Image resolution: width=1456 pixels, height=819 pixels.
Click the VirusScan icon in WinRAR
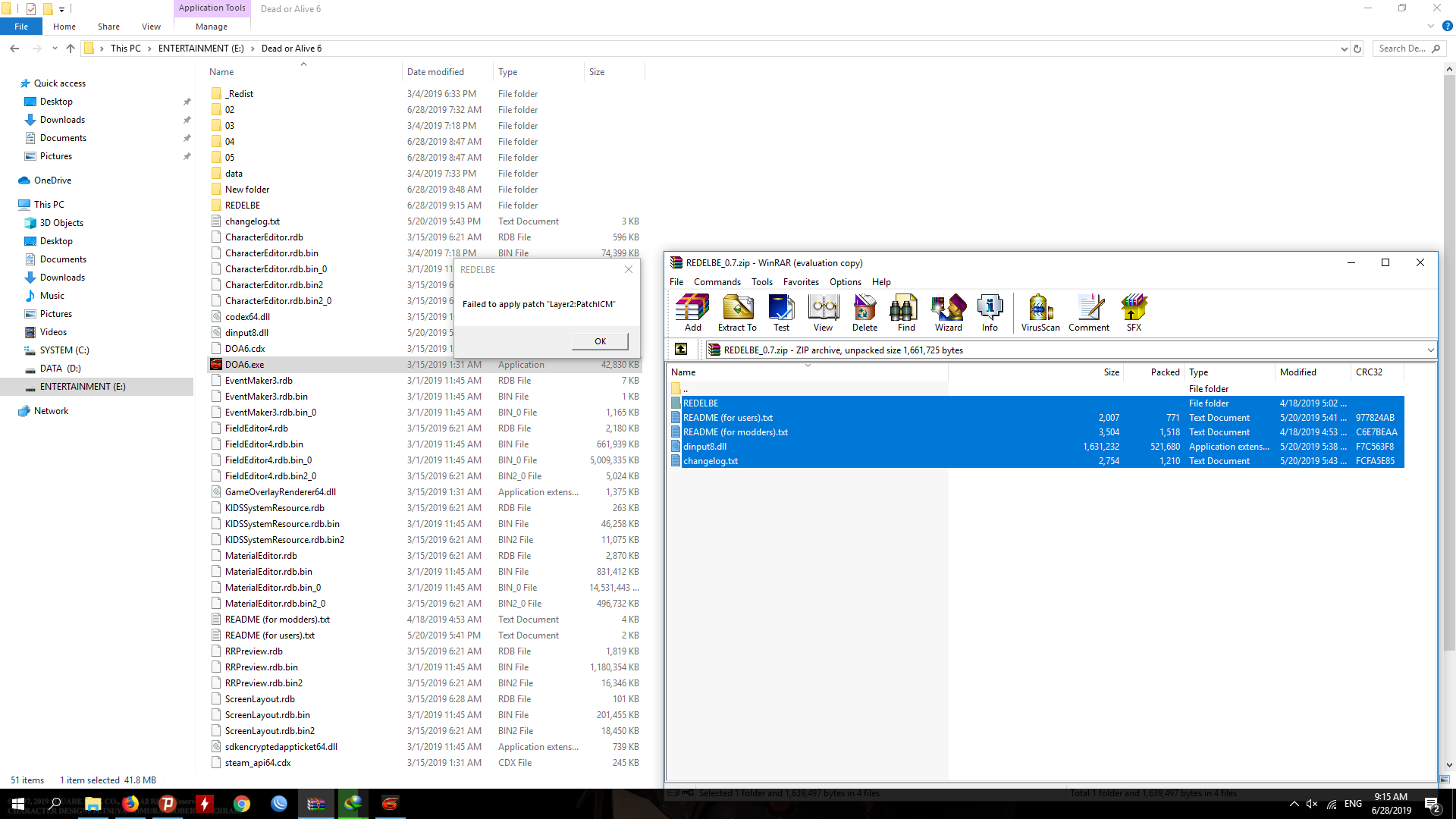click(x=1040, y=312)
